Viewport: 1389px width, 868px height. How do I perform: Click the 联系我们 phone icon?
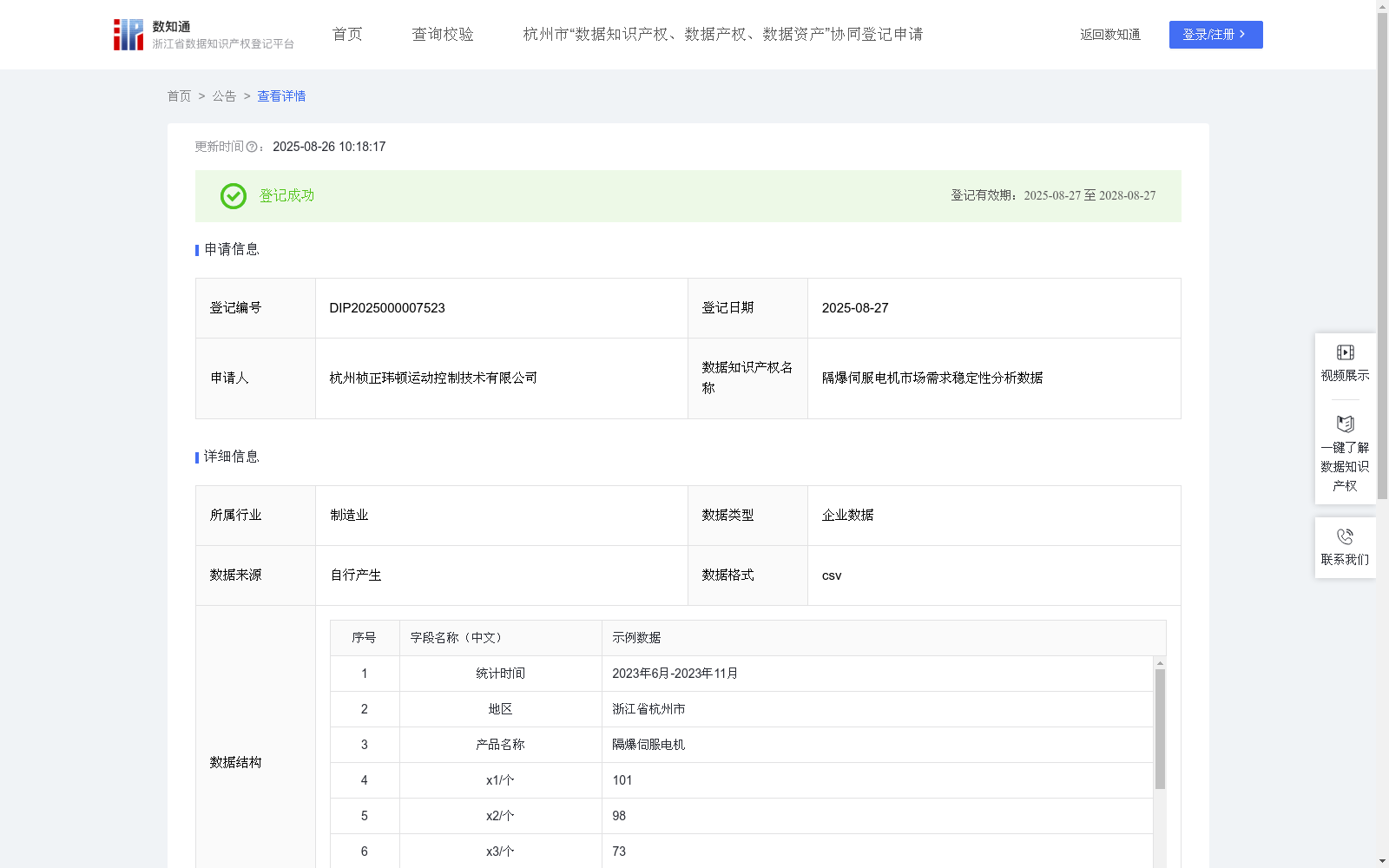pyautogui.click(x=1345, y=536)
